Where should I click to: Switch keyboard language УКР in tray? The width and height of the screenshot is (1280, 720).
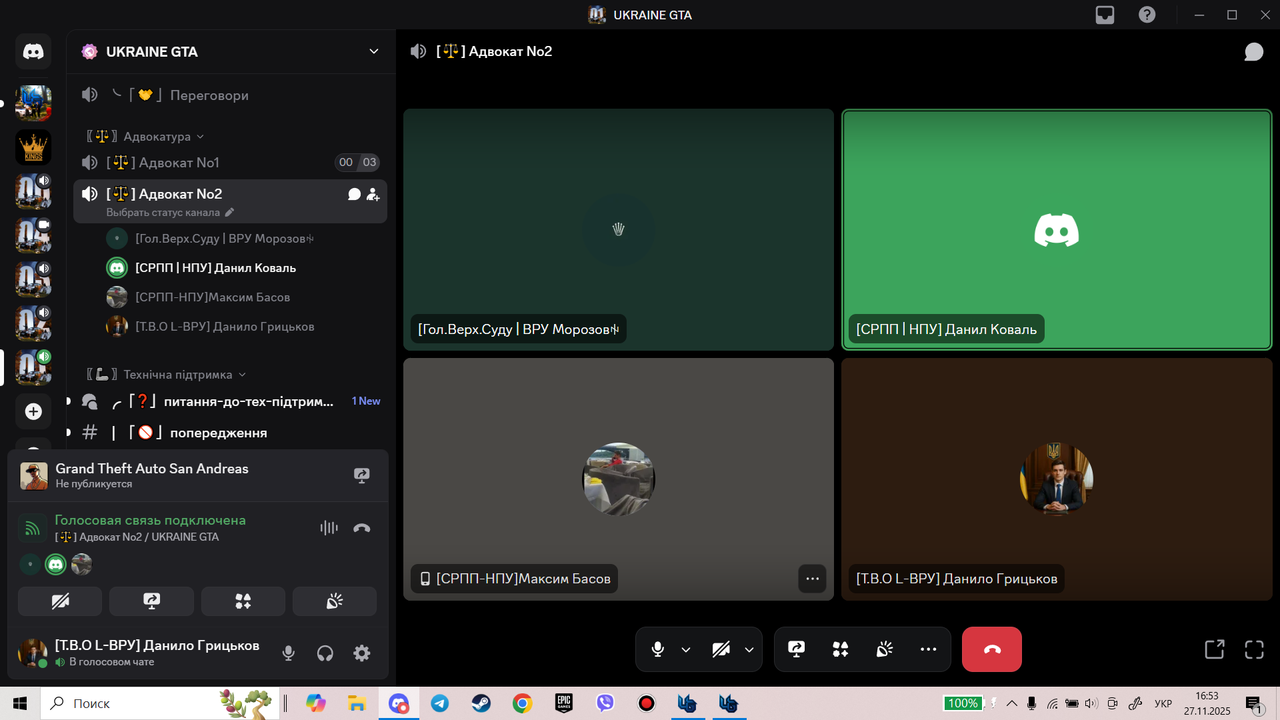[1164, 703]
